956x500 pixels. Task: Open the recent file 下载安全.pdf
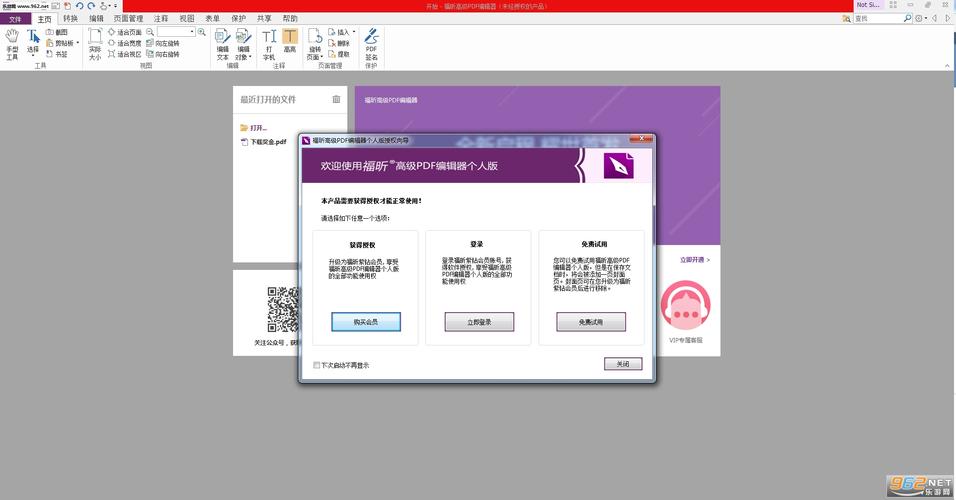click(x=264, y=141)
